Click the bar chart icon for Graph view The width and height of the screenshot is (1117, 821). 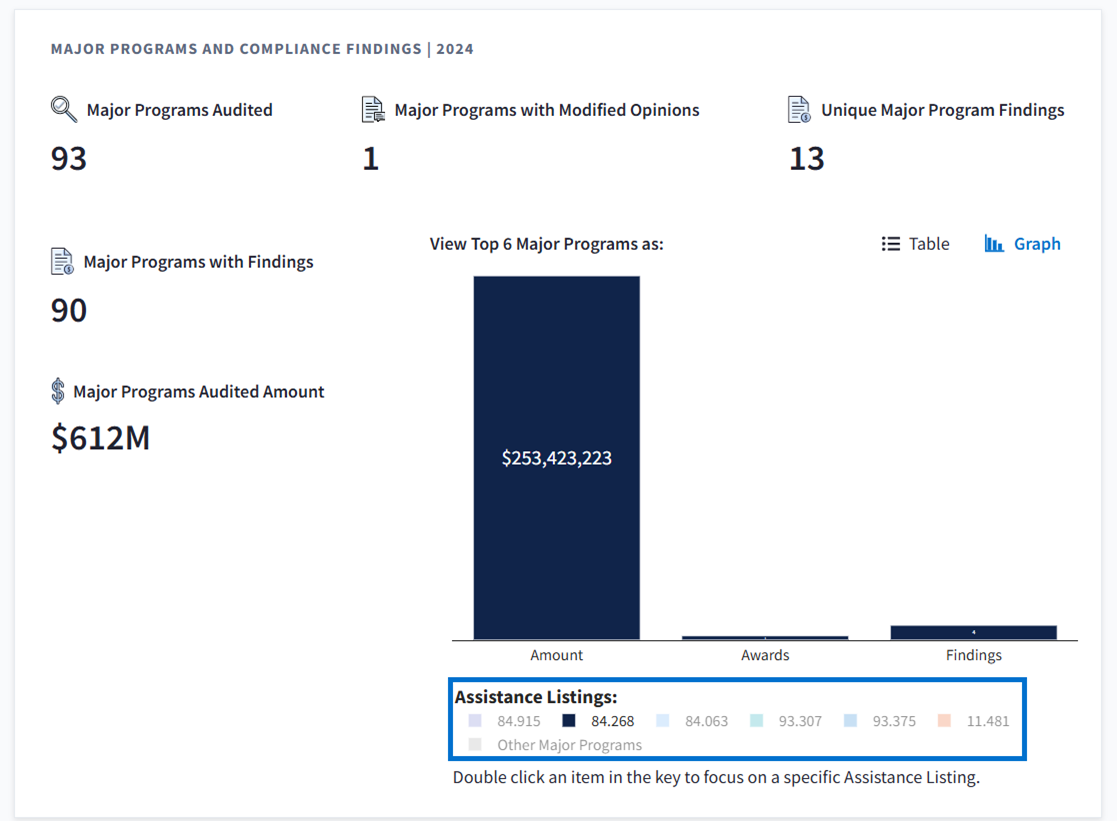click(x=994, y=244)
